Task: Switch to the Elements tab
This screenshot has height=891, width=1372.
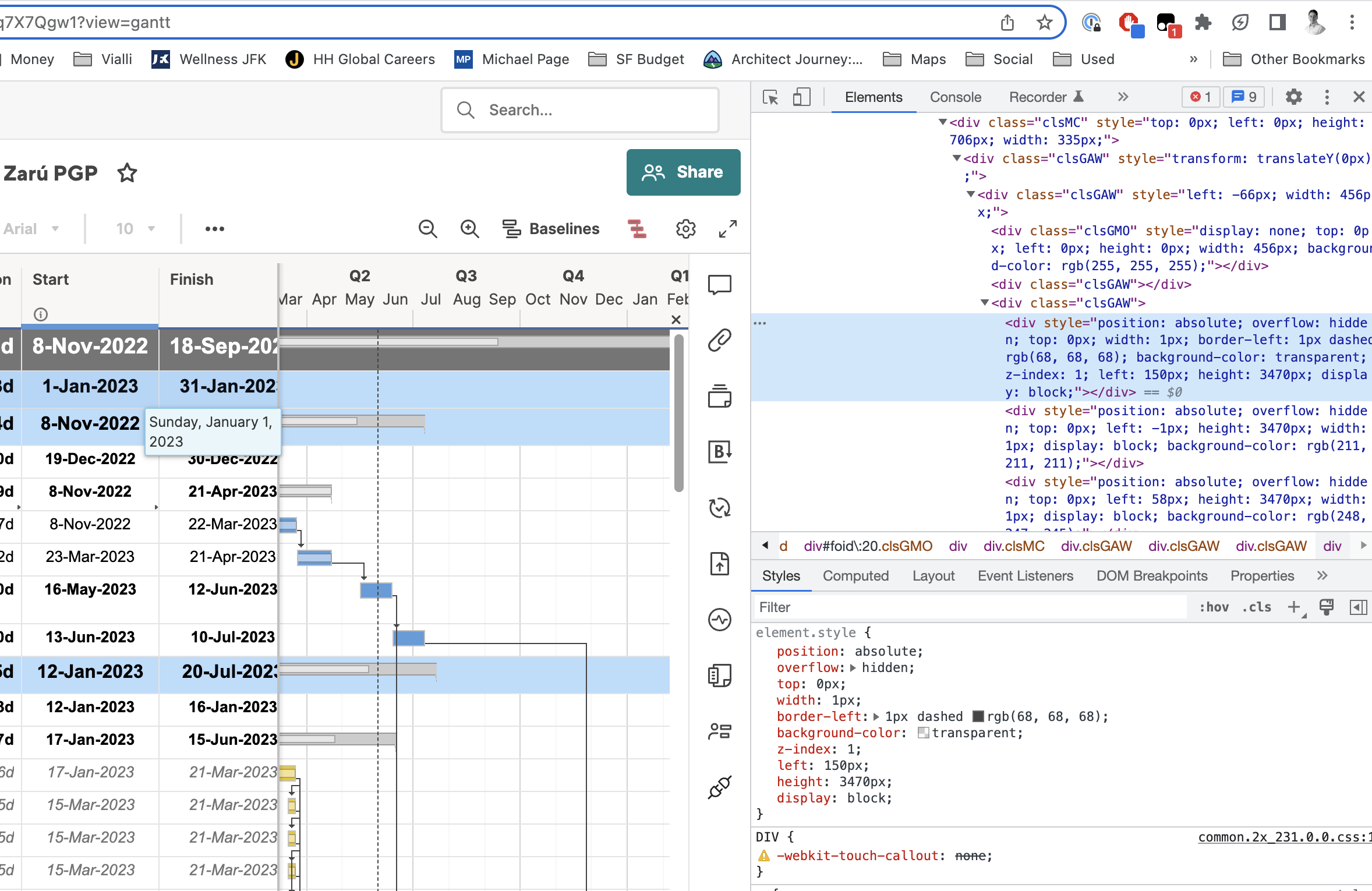Action: [x=874, y=97]
